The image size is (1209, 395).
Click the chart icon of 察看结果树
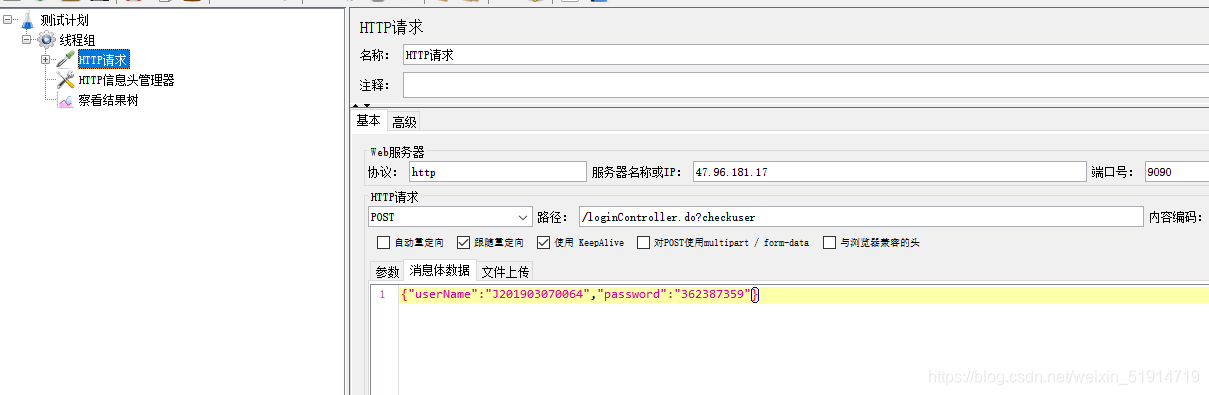tap(66, 100)
